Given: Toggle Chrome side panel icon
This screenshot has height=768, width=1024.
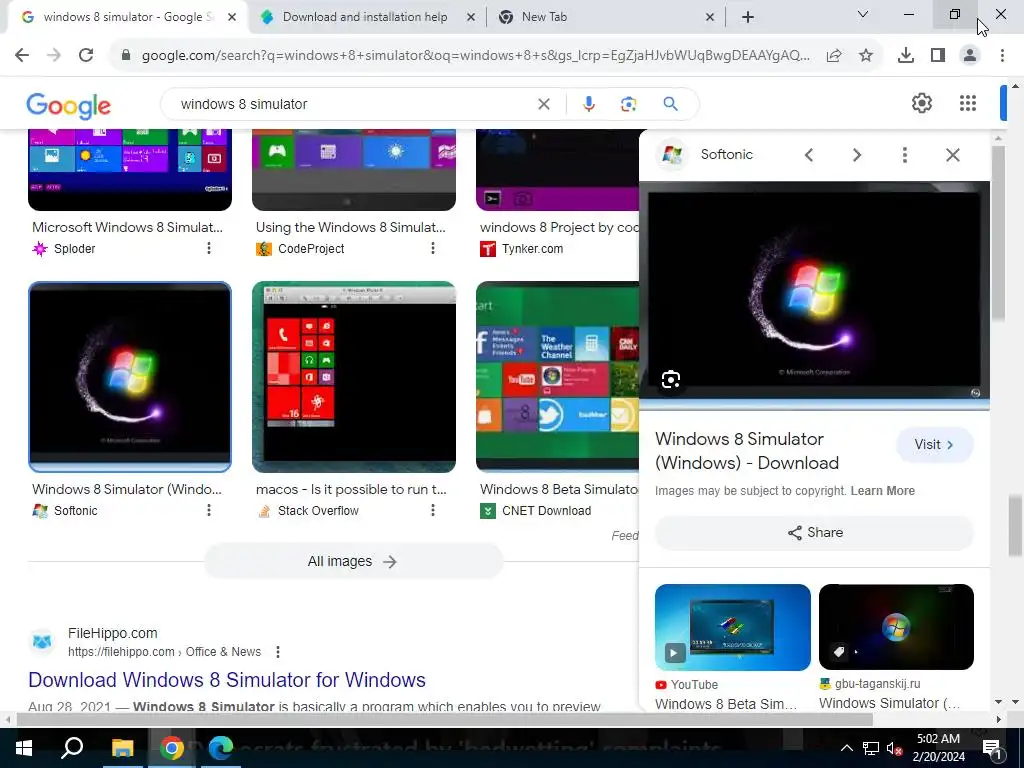Looking at the screenshot, I should coord(938,56).
